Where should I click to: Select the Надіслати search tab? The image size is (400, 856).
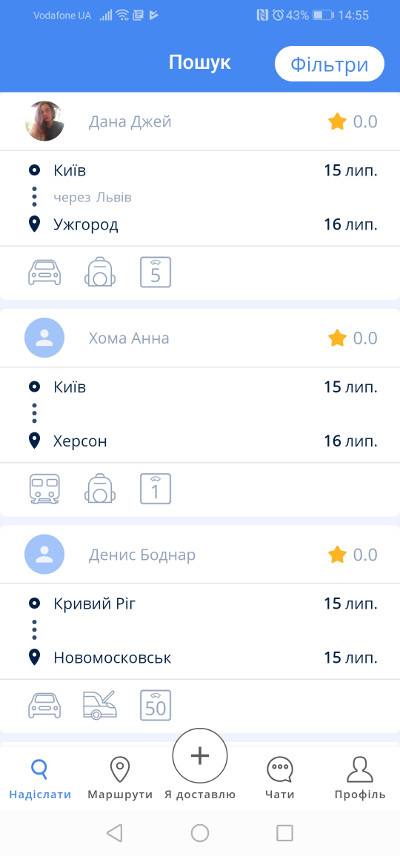[x=40, y=778]
